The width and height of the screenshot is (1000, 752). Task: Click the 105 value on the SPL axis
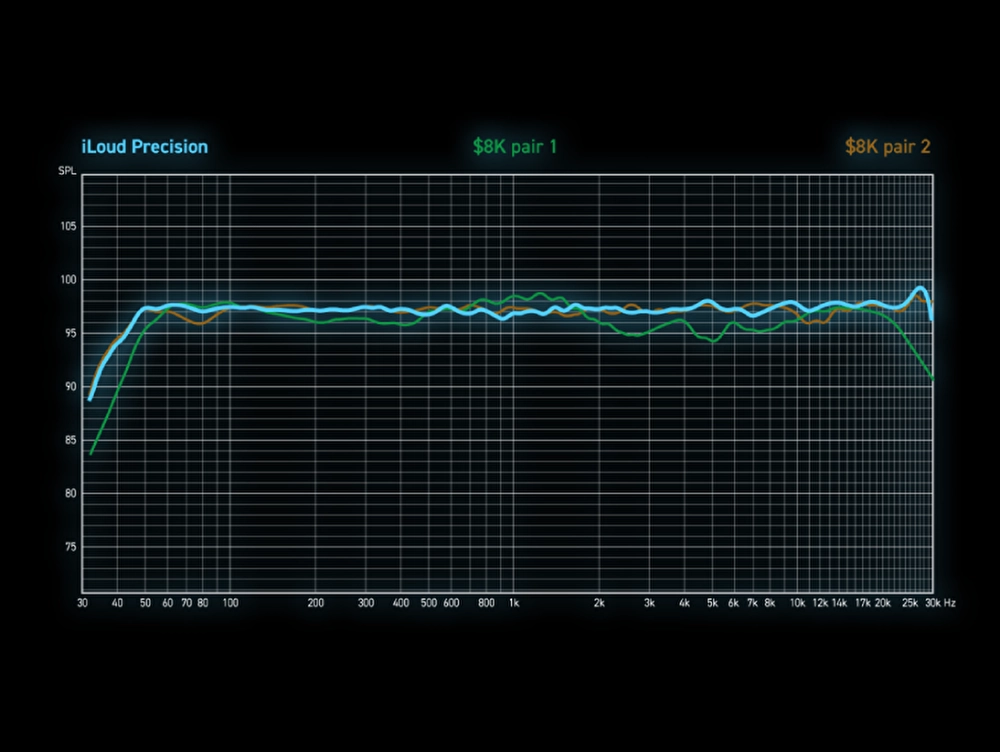point(68,226)
